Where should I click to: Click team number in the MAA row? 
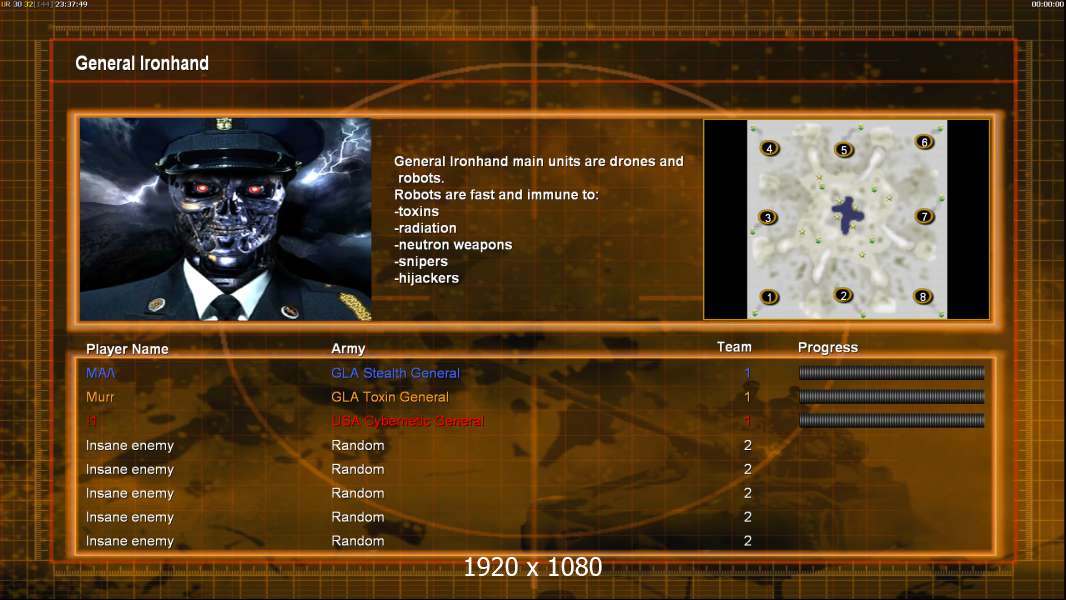click(747, 373)
